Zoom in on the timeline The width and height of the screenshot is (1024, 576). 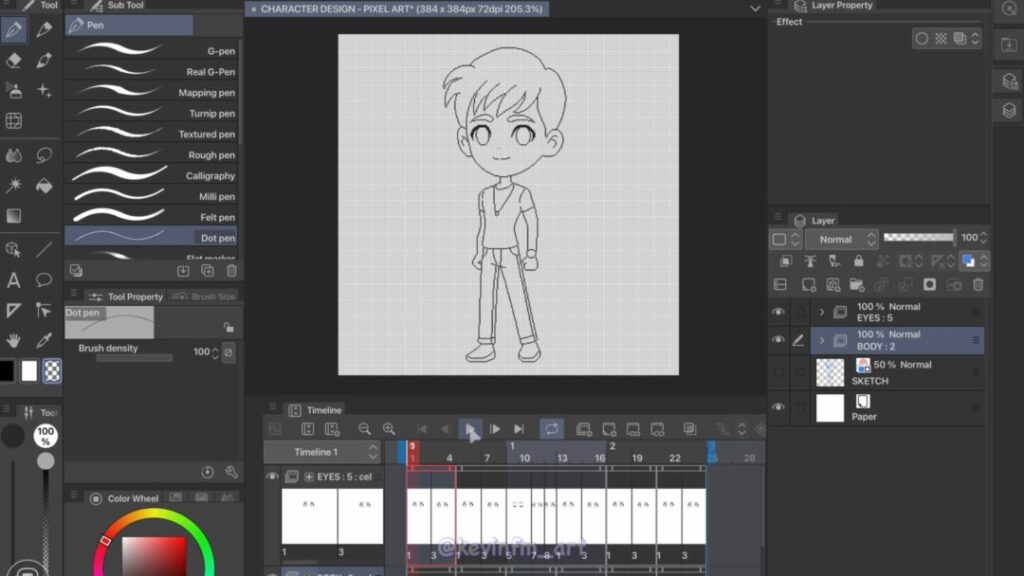pyautogui.click(x=389, y=429)
